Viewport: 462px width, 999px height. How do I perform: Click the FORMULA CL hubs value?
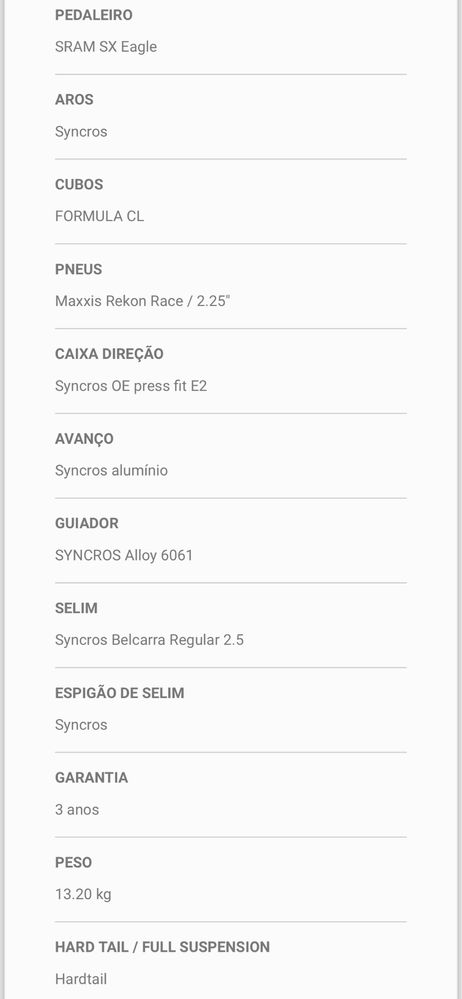point(99,217)
